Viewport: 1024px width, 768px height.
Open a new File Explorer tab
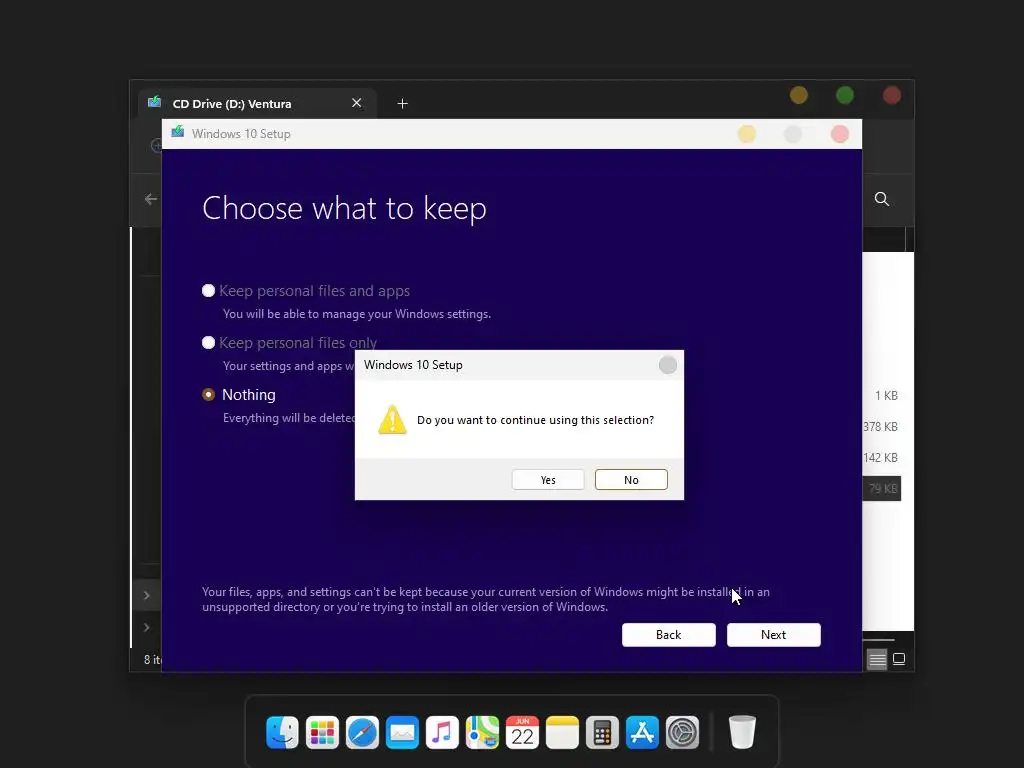(x=402, y=103)
